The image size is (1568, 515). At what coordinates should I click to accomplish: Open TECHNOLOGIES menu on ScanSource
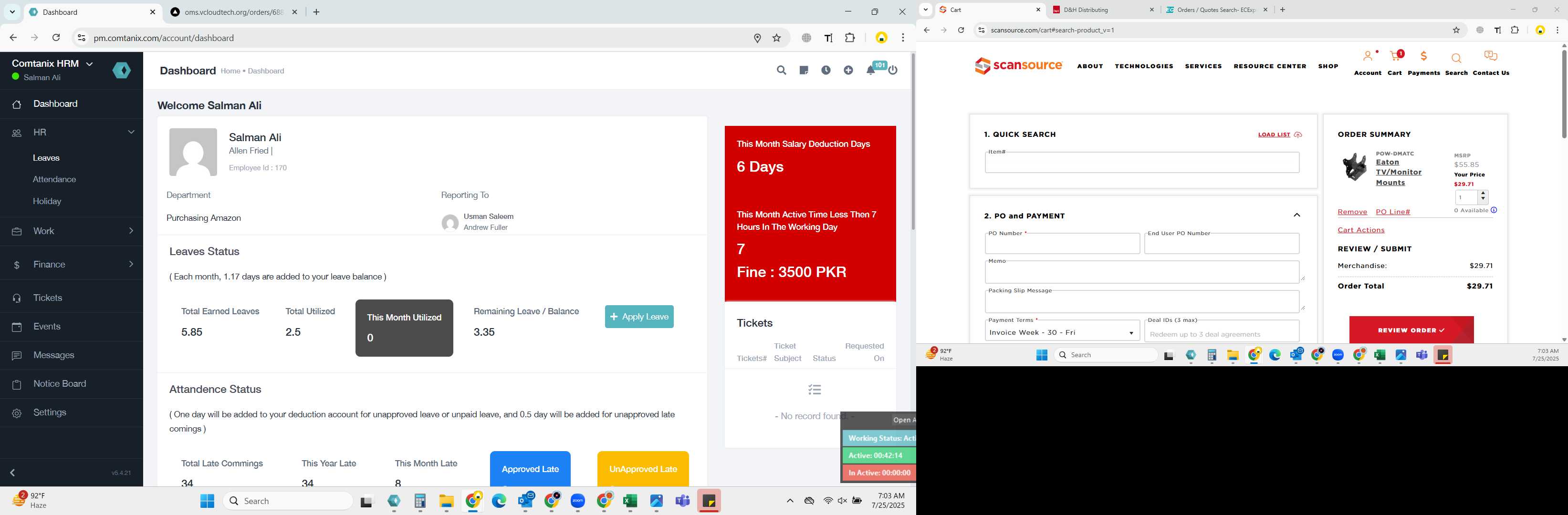1144,66
